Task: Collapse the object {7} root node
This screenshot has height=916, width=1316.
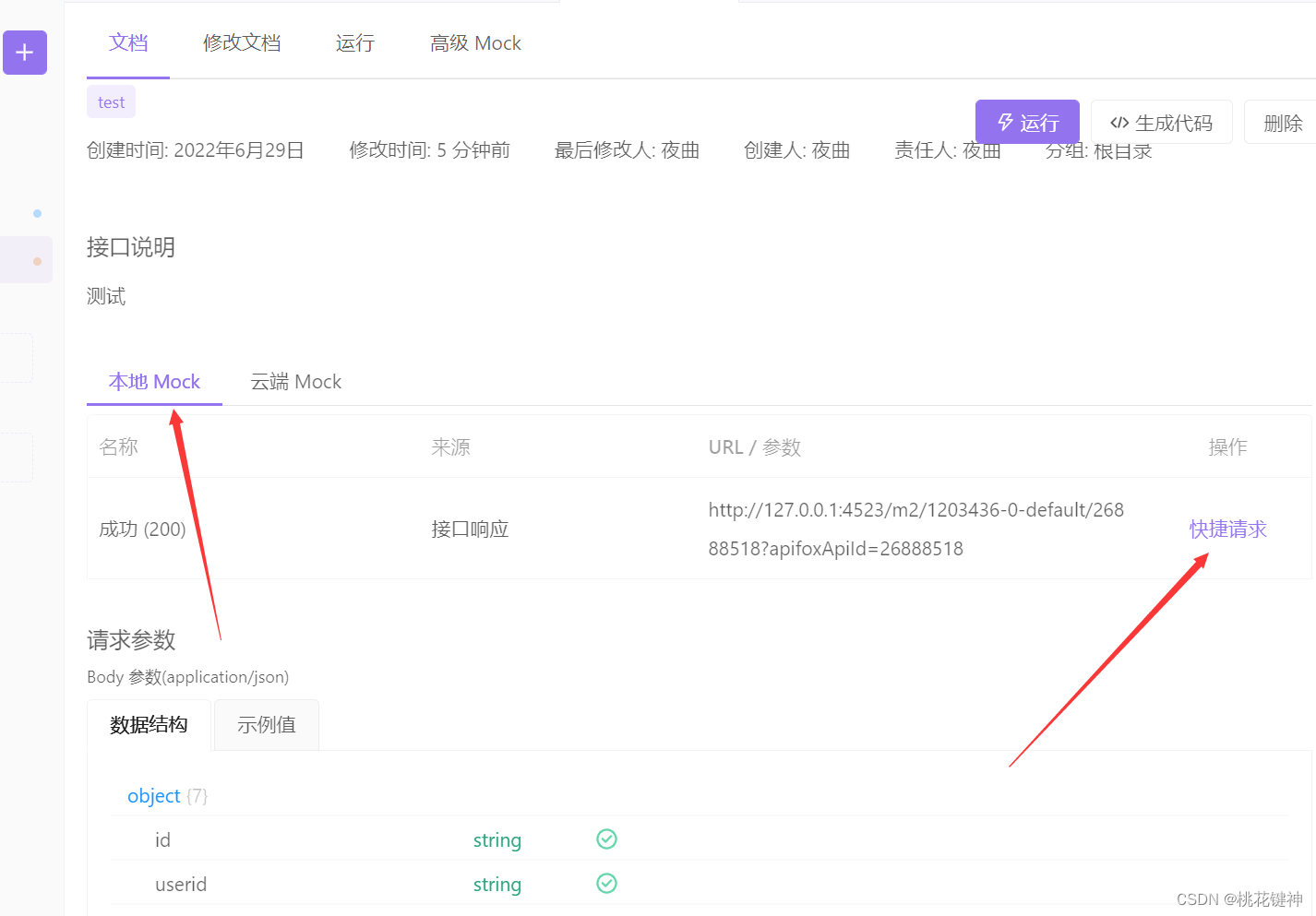Action: (167, 796)
